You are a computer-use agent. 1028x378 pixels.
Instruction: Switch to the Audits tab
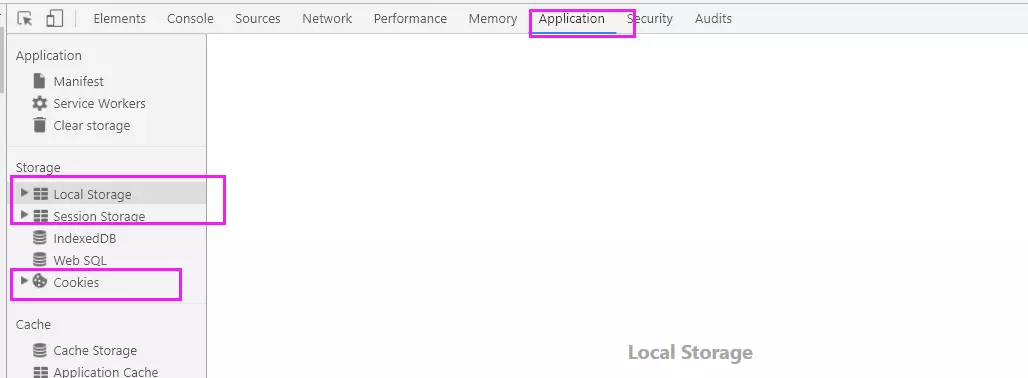pyautogui.click(x=713, y=19)
